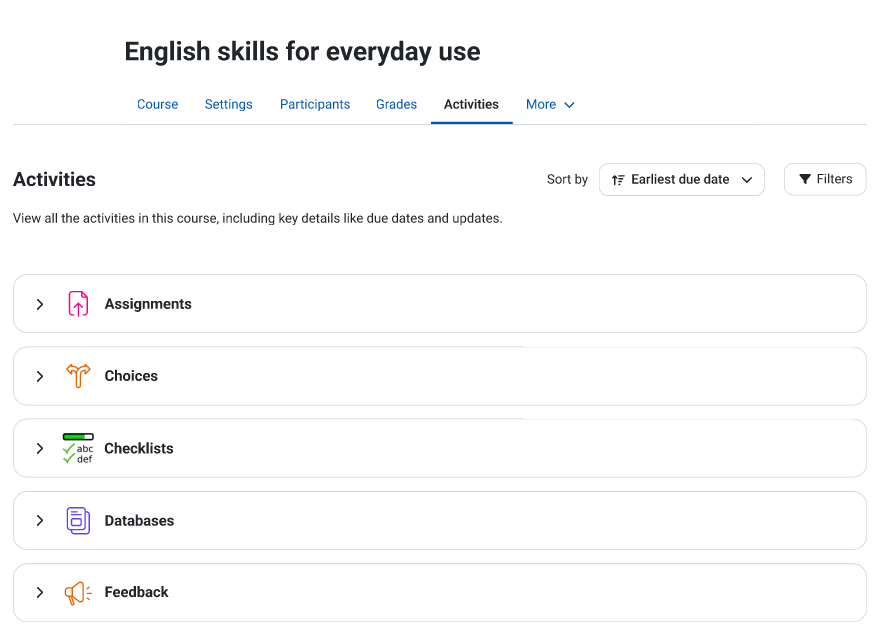Image resolution: width=891 pixels, height=625 pixels.
Task: Open the More navigation dropdown
Action: tap(550, 105)
